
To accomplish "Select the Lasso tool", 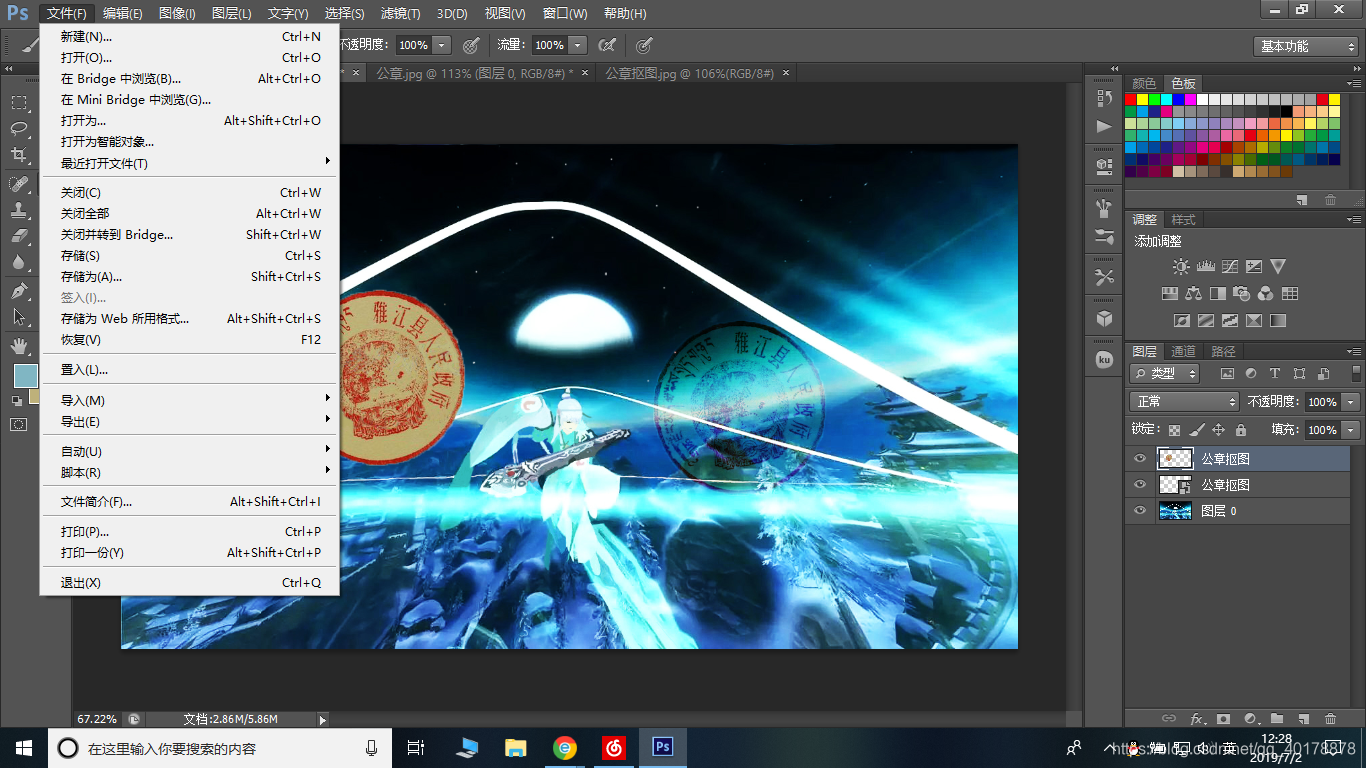I will pos(19,128).
